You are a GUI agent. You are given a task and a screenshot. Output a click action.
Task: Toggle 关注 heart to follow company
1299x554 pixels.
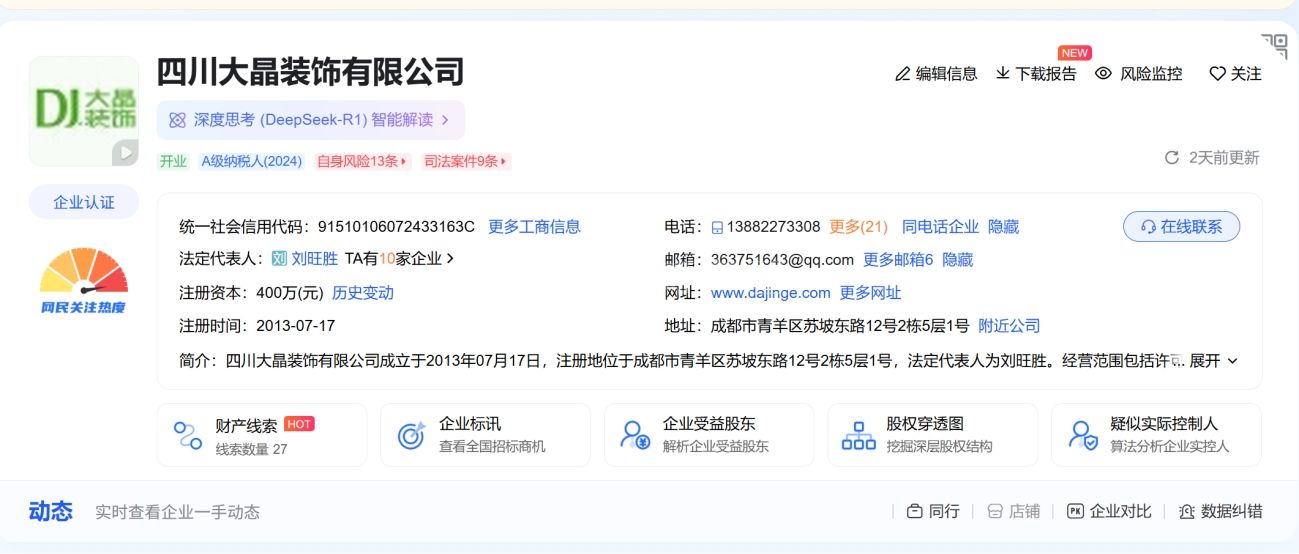tap(1217, 74)
